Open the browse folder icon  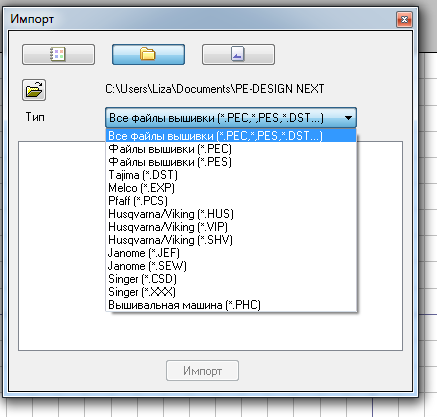tap(34, 90)
